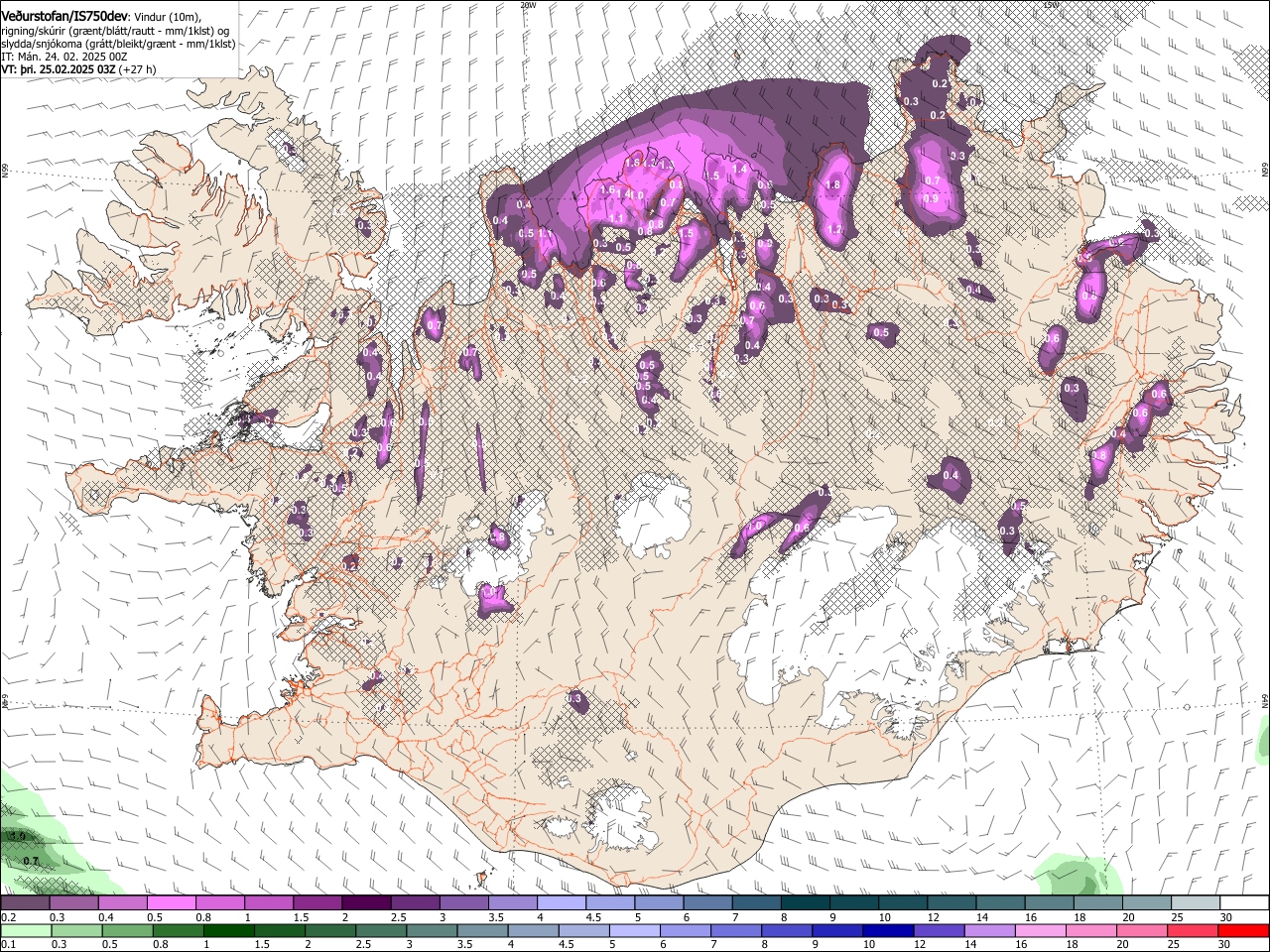Click the '15W' longitude label at top
The width and height of the screenshot is (1270, 952).
pyautogui.click(x=1051, y=5)
